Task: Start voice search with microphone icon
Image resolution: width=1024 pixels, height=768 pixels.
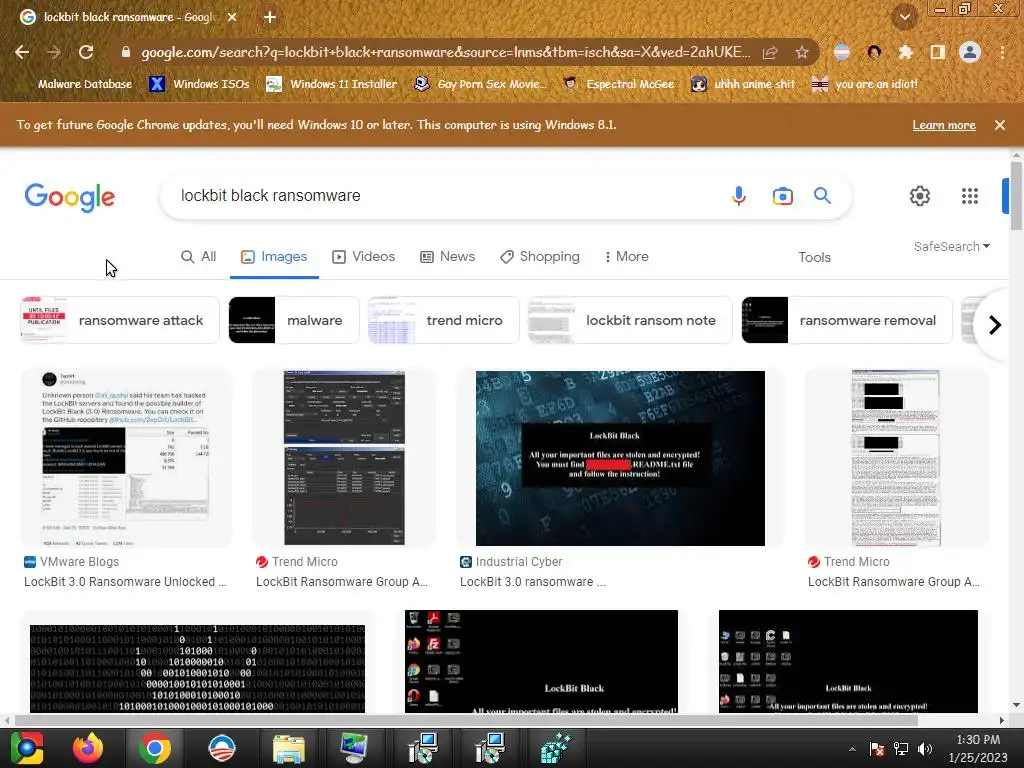Action: coord(739,196)
